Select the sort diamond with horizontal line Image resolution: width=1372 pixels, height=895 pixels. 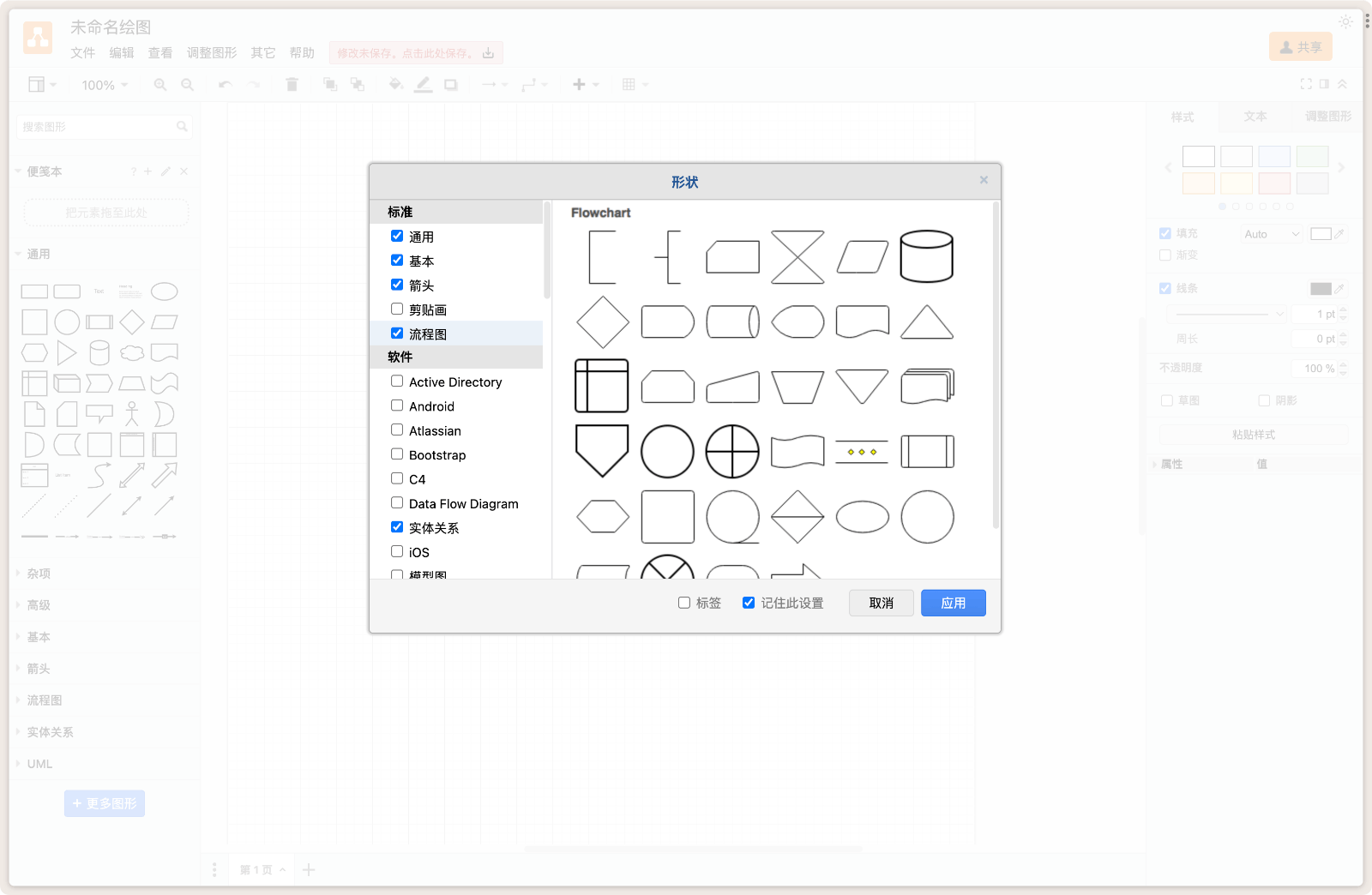pos(797,517)
